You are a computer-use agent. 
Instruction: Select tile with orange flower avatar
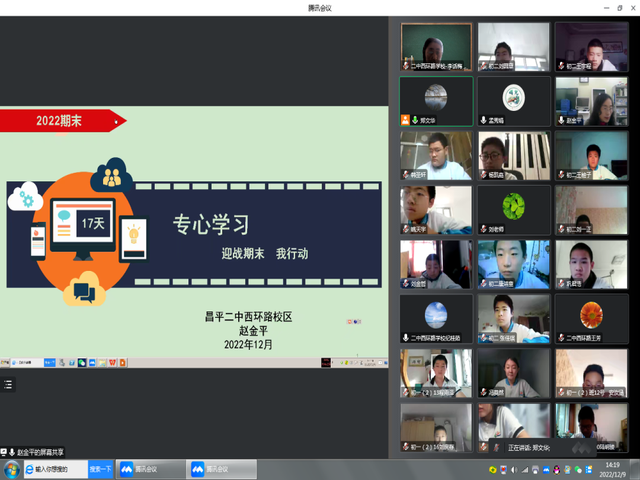coord(592,319)
